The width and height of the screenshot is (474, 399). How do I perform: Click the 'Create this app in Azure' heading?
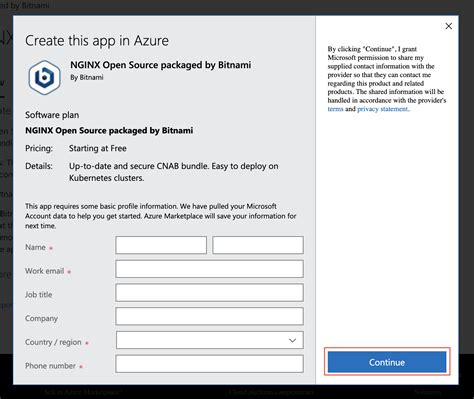[97, 41]
